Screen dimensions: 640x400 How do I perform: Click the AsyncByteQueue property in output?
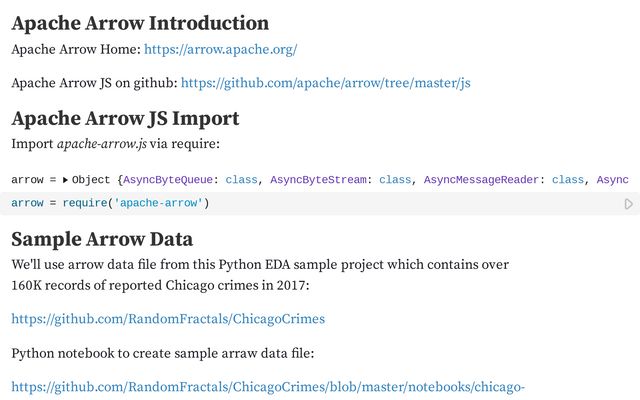pos(168,180)
